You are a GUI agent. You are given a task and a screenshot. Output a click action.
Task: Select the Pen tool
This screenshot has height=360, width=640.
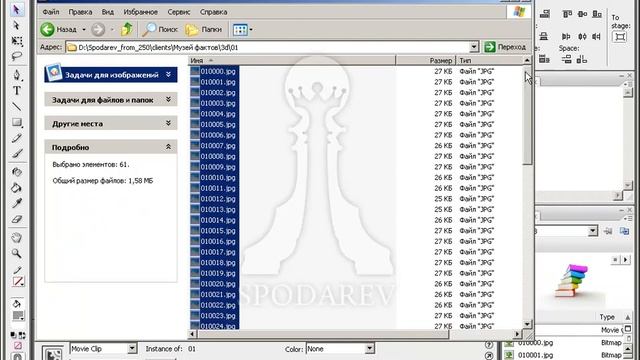(x=17, y=75)
